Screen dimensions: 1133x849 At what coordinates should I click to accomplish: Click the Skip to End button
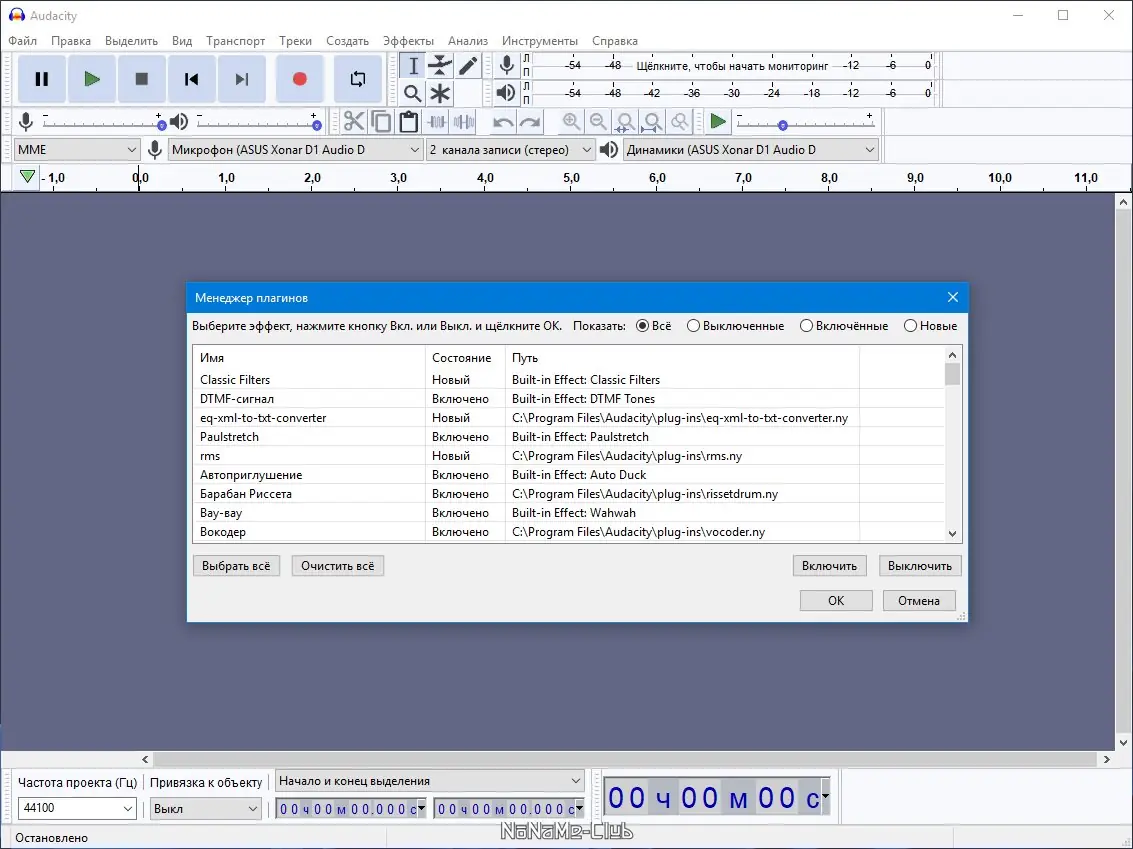pyautogui.click(x=241, y=79)
